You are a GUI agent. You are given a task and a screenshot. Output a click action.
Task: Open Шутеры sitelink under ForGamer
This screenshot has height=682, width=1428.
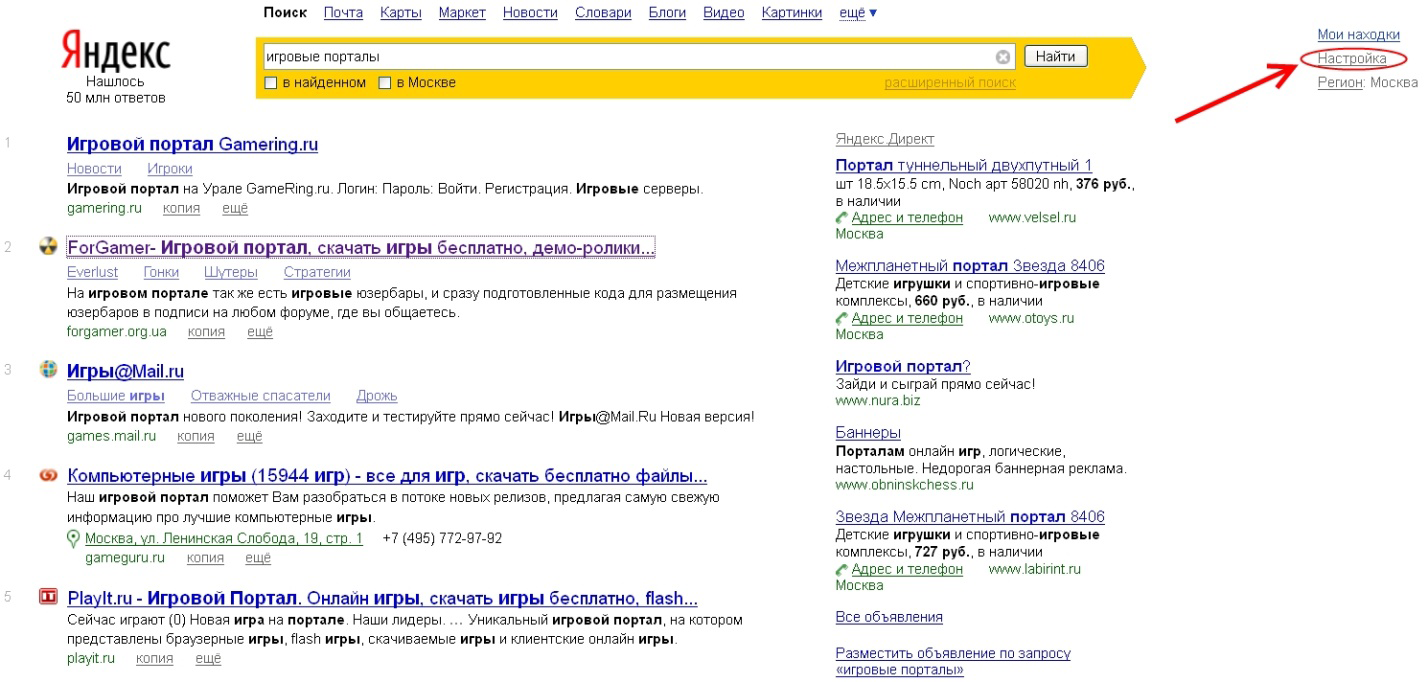231,272
